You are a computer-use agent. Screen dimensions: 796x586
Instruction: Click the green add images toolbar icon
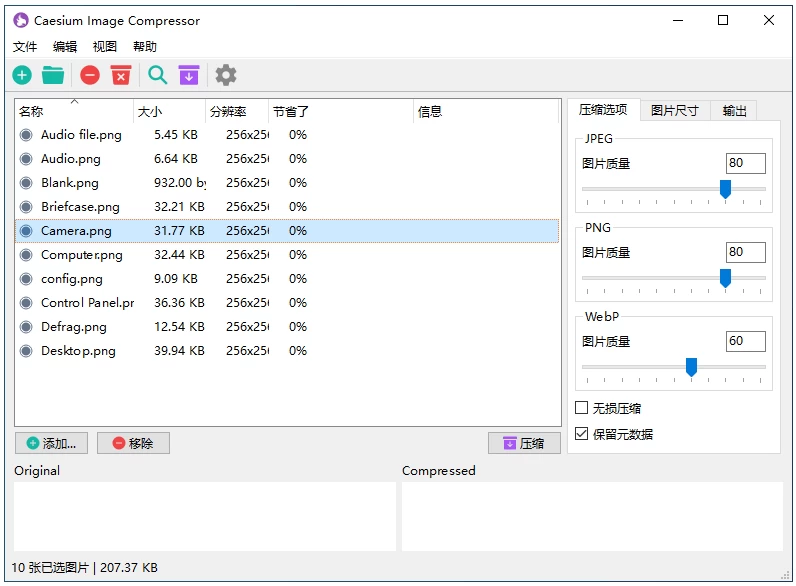point(22,75)
